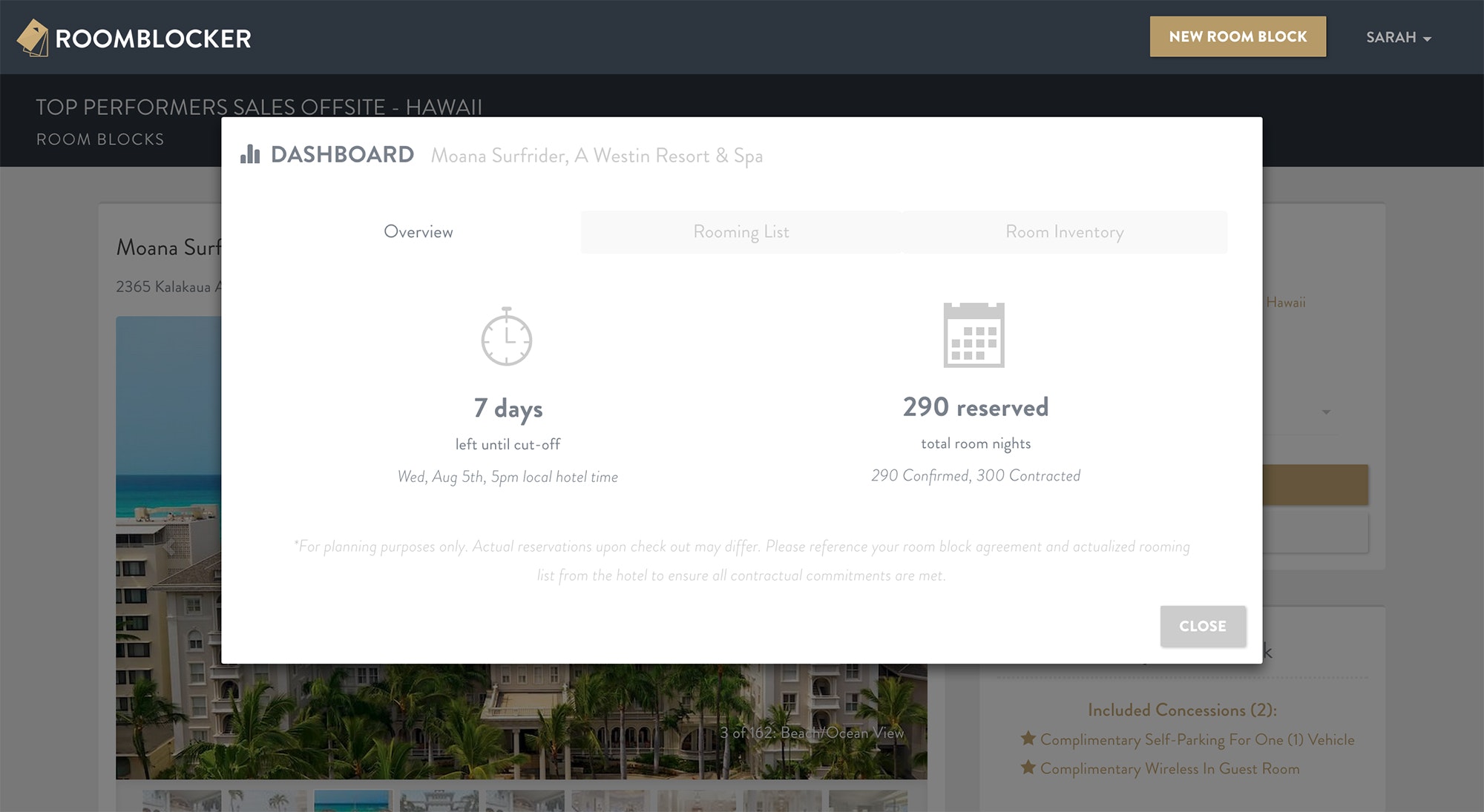The image size is (1484, 812).
Task: Click the main Beach/Ocean View hotel photo
Action: [x=519, y=719]
